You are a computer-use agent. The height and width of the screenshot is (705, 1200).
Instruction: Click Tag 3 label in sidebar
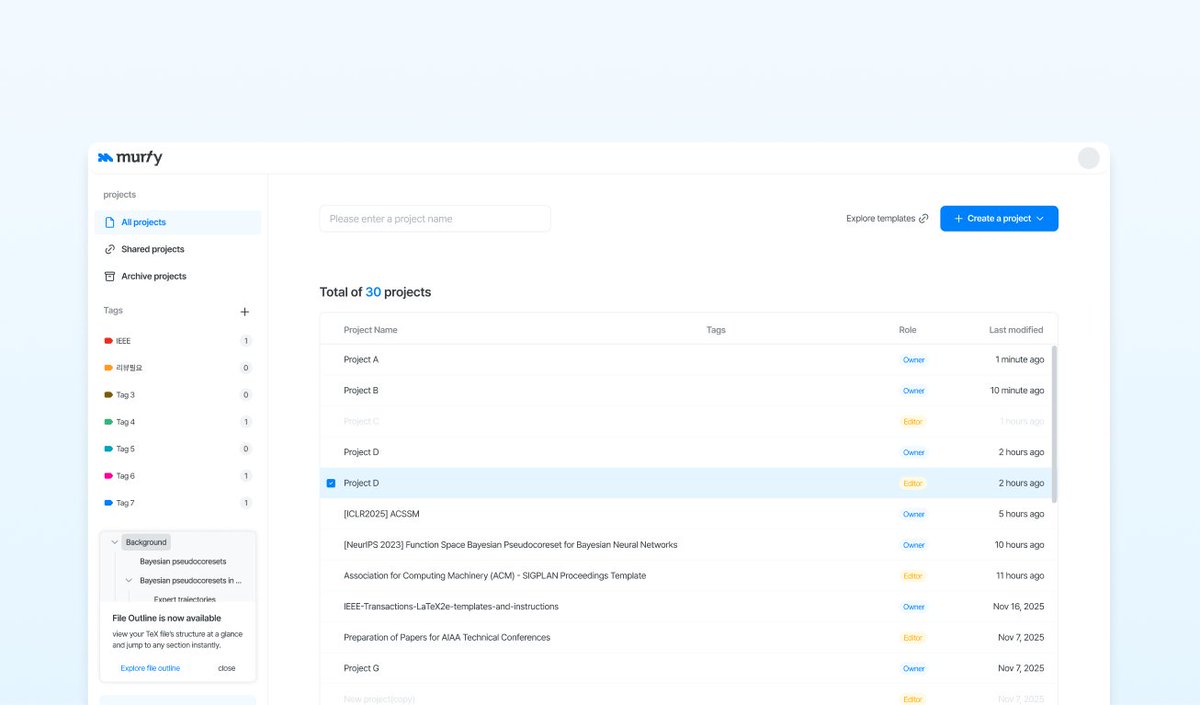125,395
